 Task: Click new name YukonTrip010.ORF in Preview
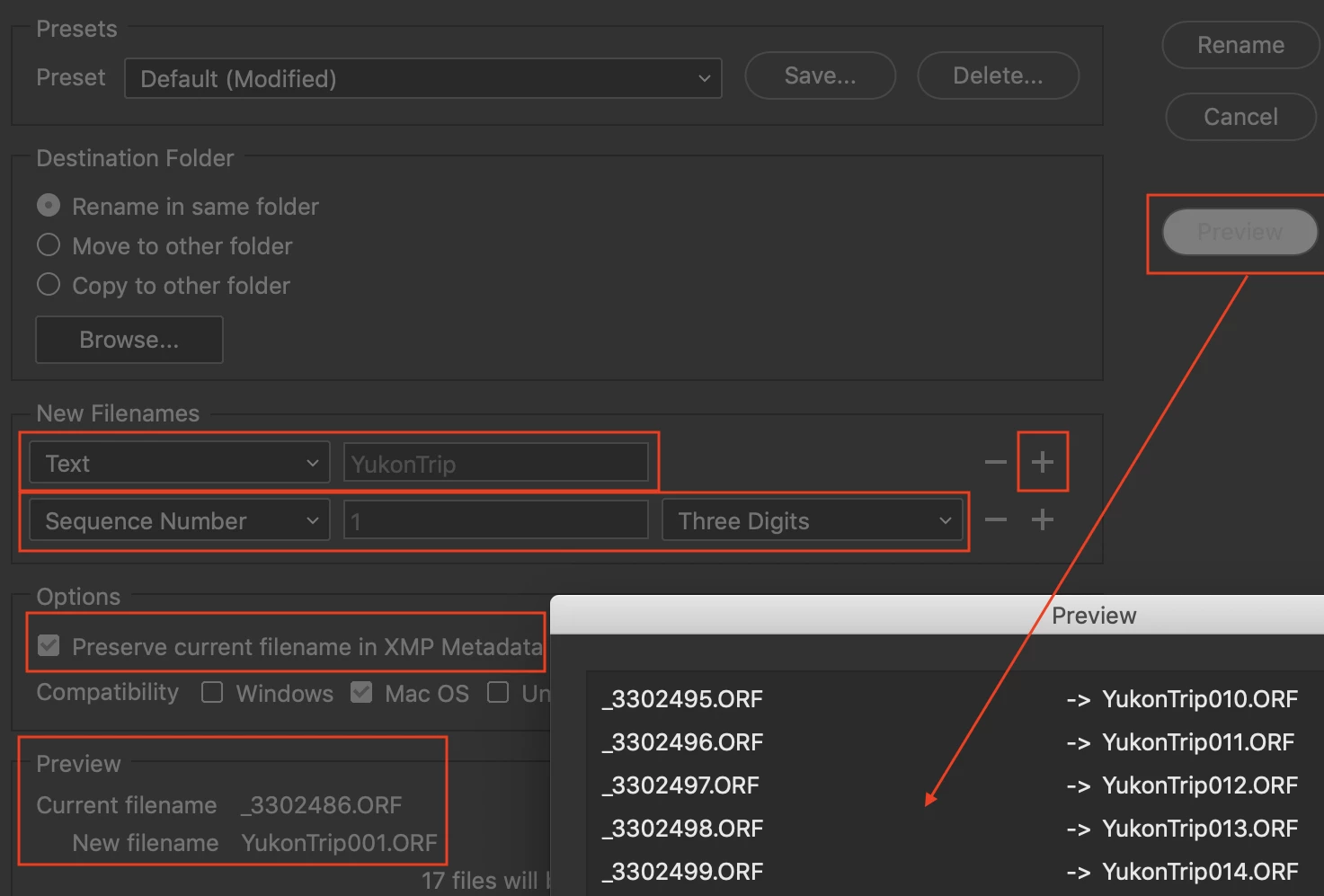[1200, 698]
